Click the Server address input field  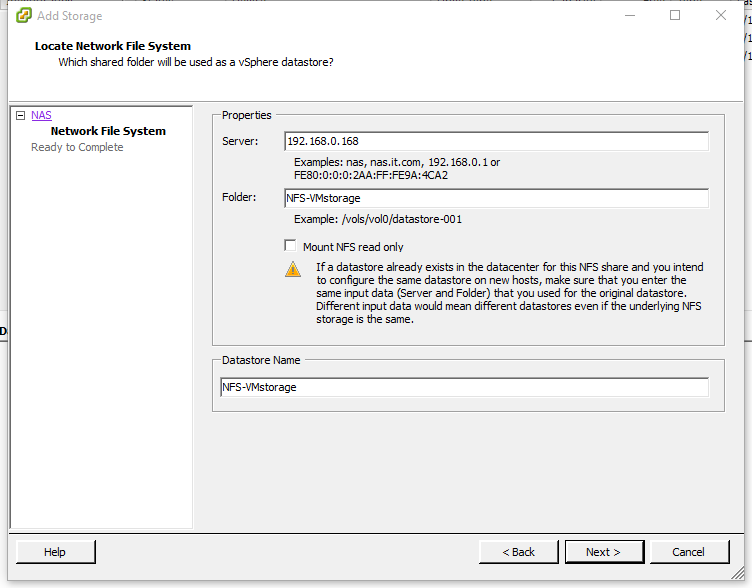(496, 141)
